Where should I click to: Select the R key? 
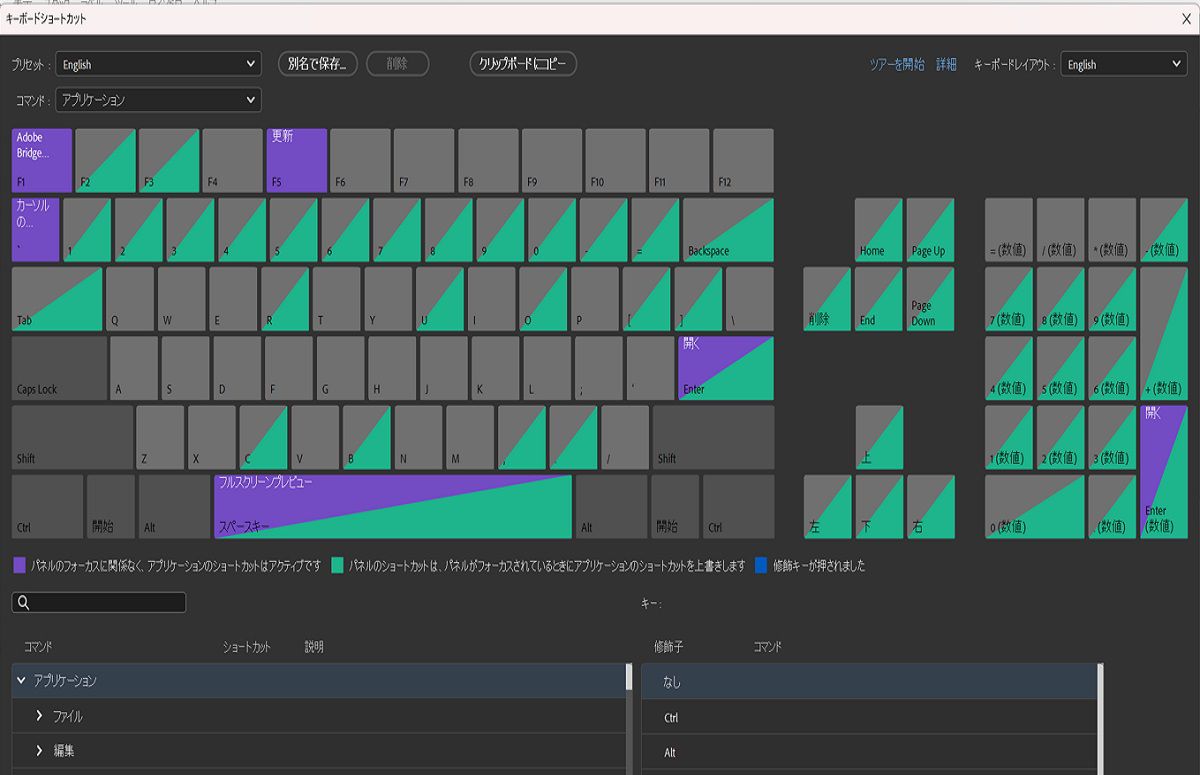[x=285, y=299]
